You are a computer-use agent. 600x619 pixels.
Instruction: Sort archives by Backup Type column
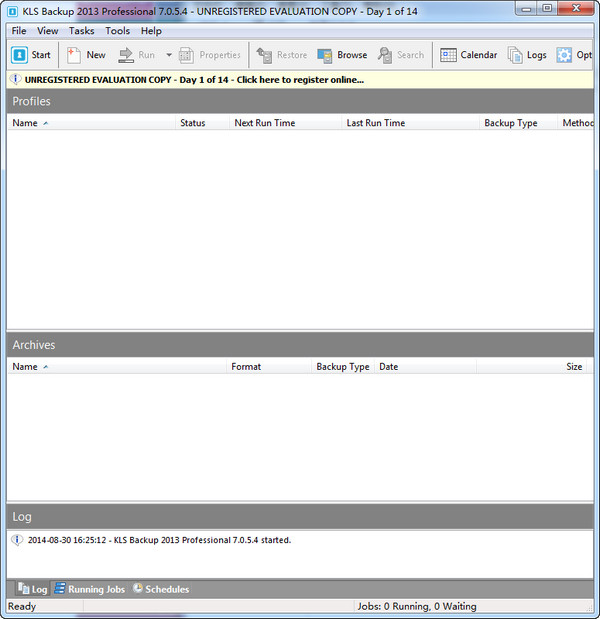click(x=343, y=366)
